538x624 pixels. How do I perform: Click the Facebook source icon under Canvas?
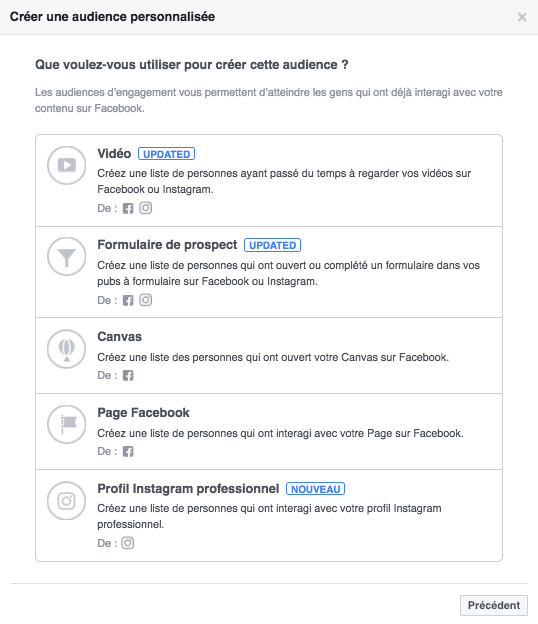128,375
